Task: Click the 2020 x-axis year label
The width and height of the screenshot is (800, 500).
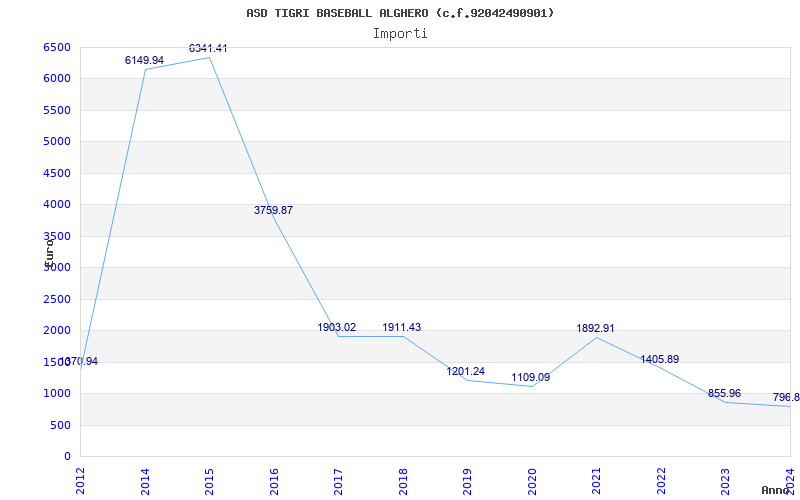Action: (x=532, y=481)
